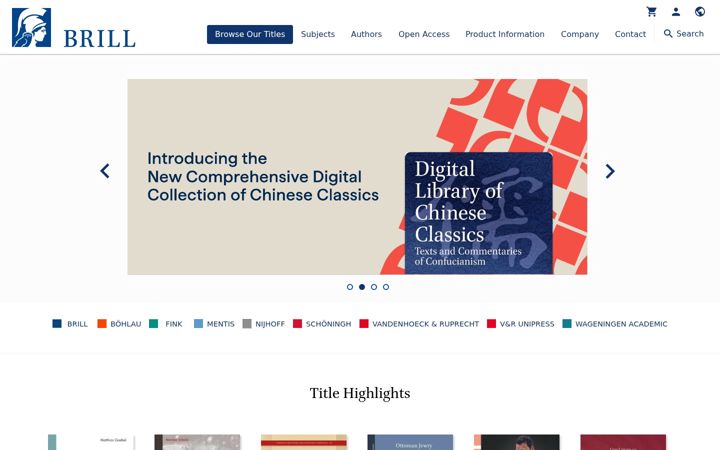Open the Chinese Classics carousel banner

click(x=357, y=177)
